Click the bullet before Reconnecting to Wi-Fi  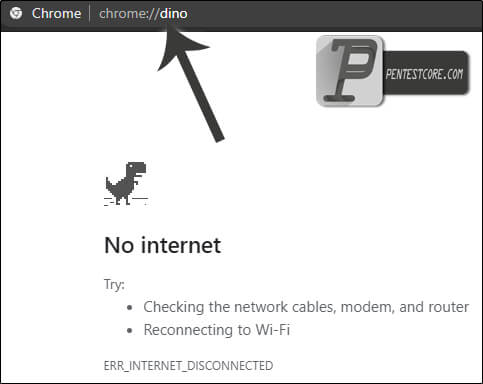(130, 331)
